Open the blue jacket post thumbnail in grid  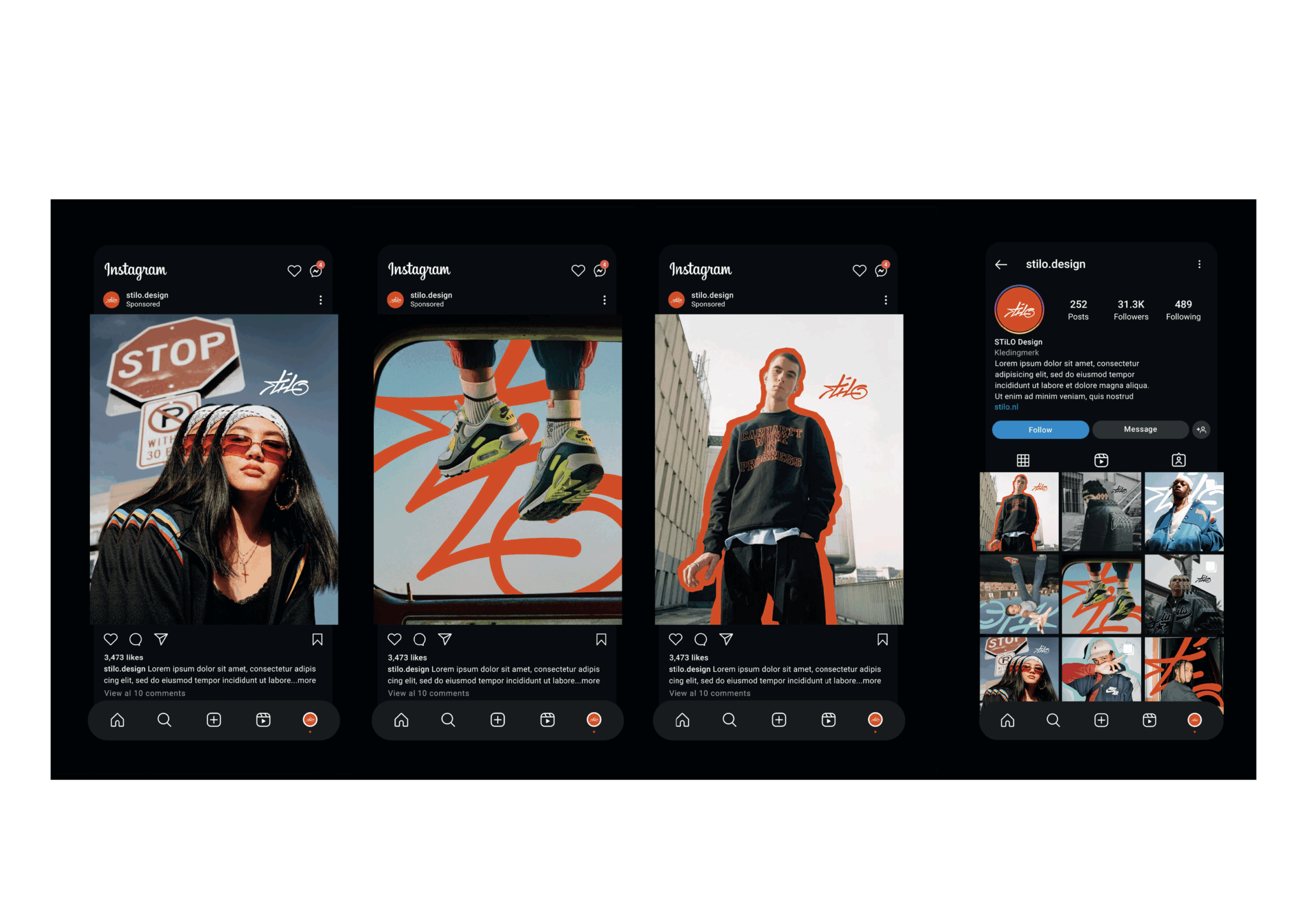click(1184, 512)
